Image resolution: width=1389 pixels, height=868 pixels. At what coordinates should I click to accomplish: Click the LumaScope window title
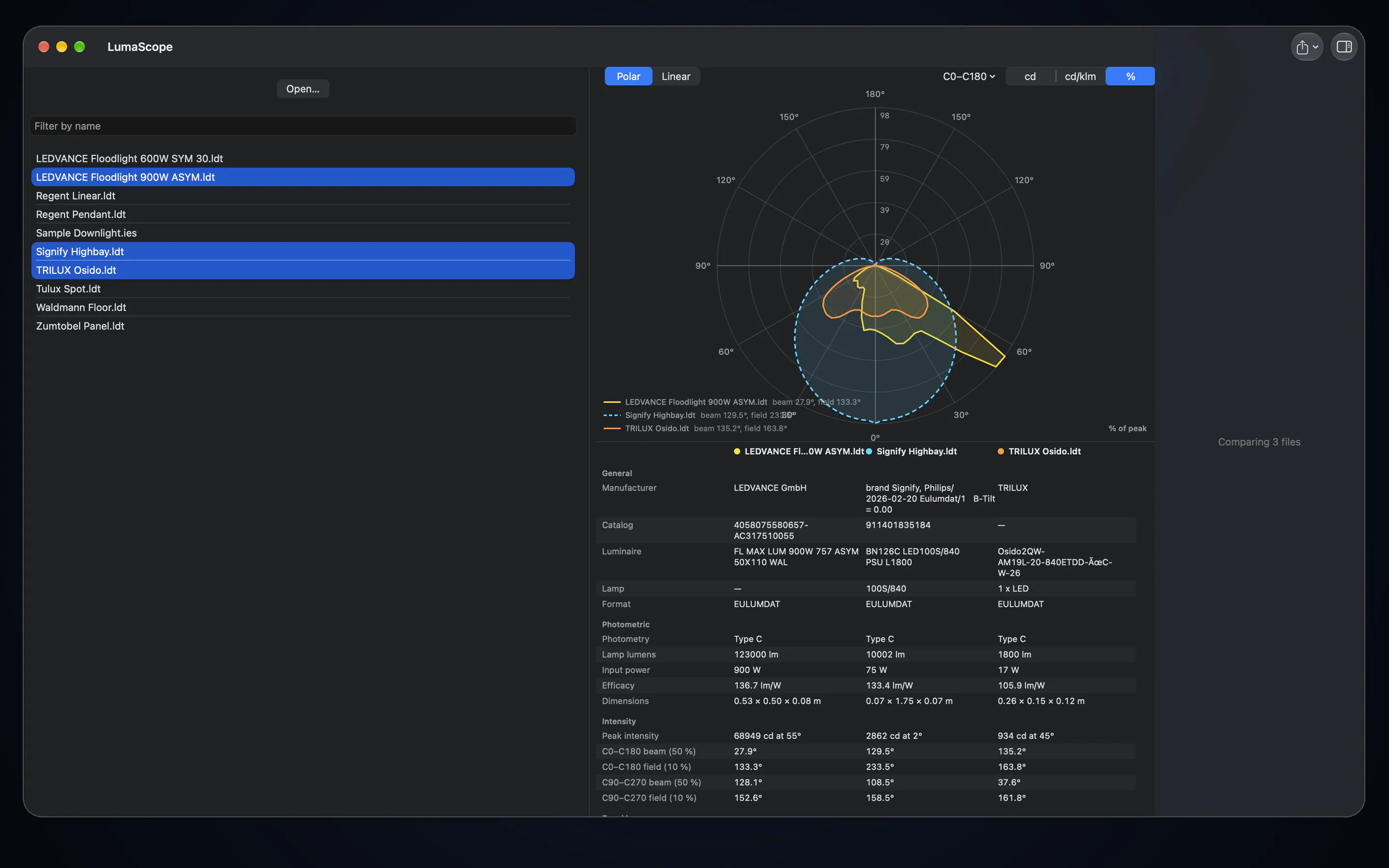click(140, 47)
